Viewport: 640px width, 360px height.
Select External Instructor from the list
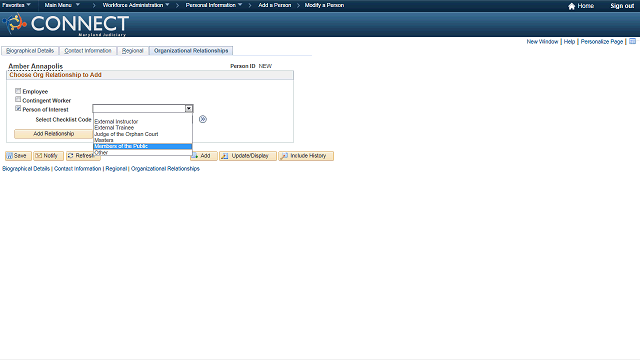pyautogui.click(x=142, y=122)
